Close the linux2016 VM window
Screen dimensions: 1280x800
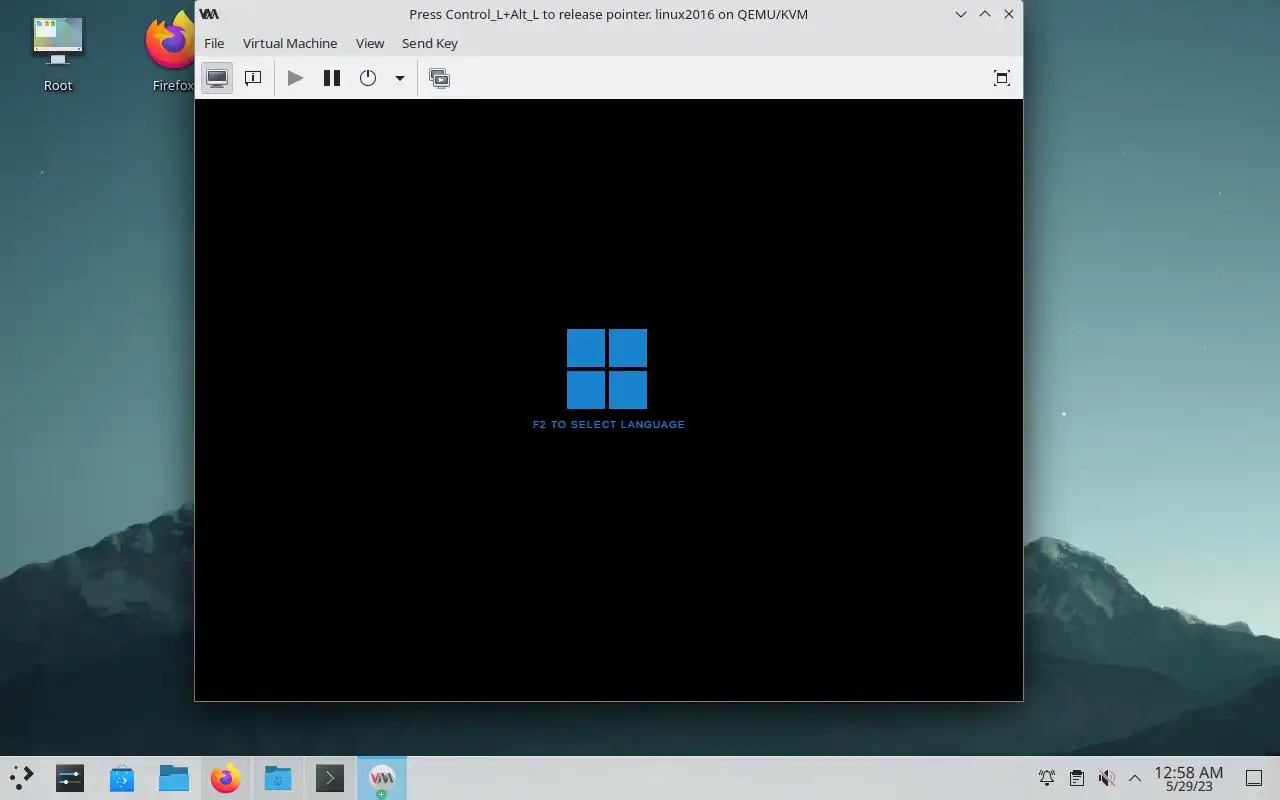(x=1009, y=14)
